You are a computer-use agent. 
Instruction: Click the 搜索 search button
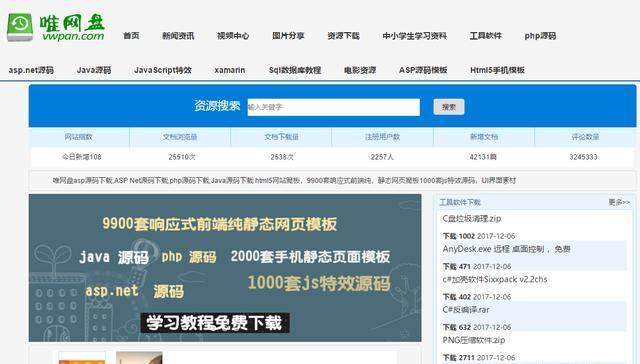(449, 107)
